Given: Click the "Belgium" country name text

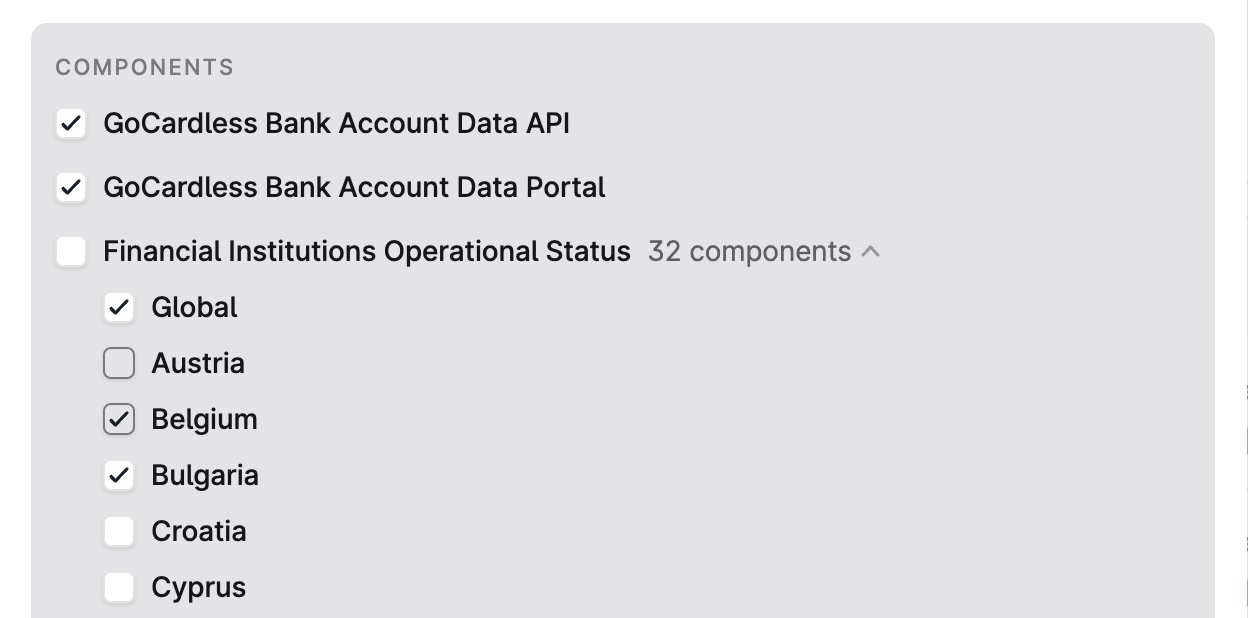Looking at the screenshot, I should coord(204,420).
